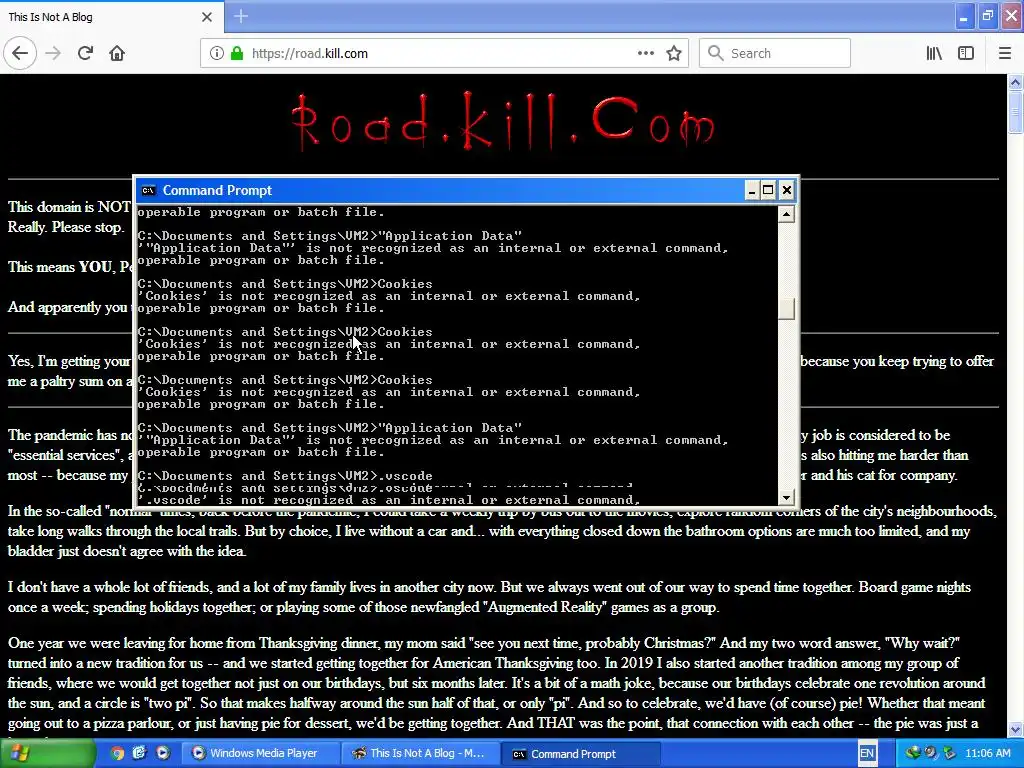Click the browser page scroll up arrow
This screenshot has height=768, width=1024.
[x=1015, y=82]
